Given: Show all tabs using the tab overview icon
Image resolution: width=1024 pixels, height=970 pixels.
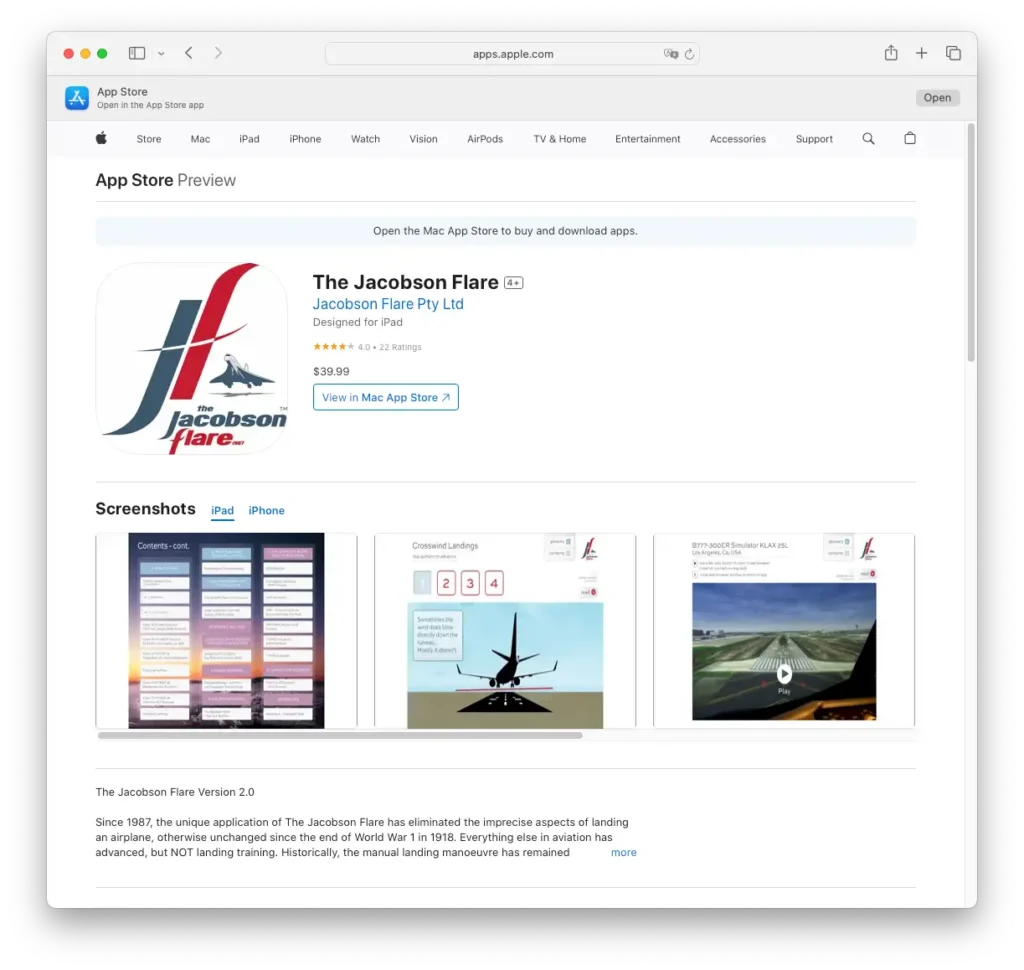Looking at the screenshot, I should pos(952,53).
